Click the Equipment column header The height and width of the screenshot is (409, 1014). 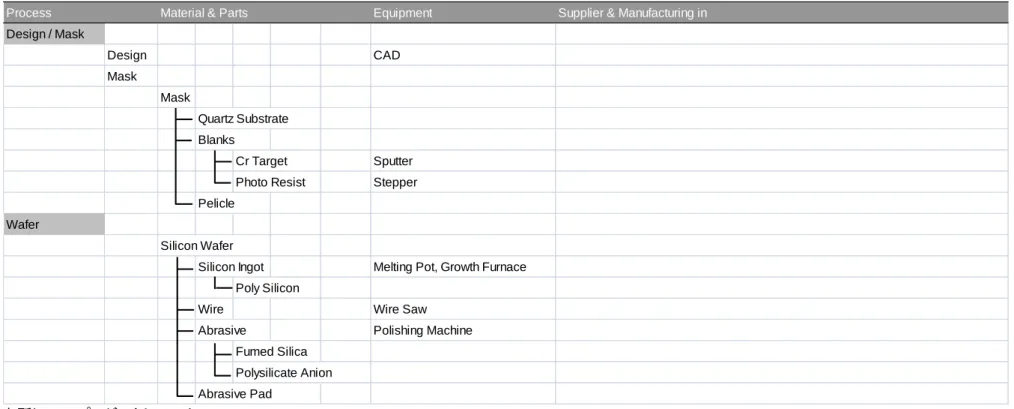(x=402, y=13)
